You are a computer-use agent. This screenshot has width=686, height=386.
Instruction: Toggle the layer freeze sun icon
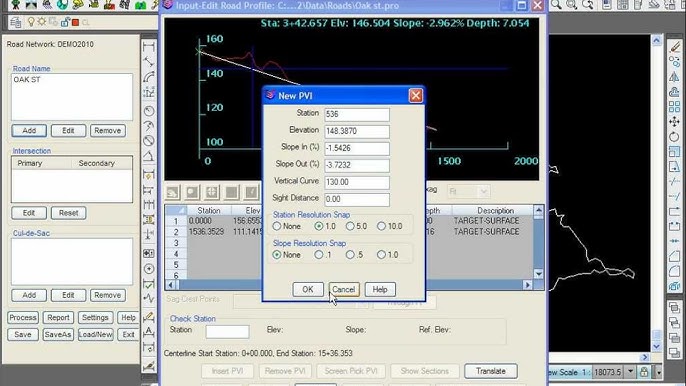point(42,22)
